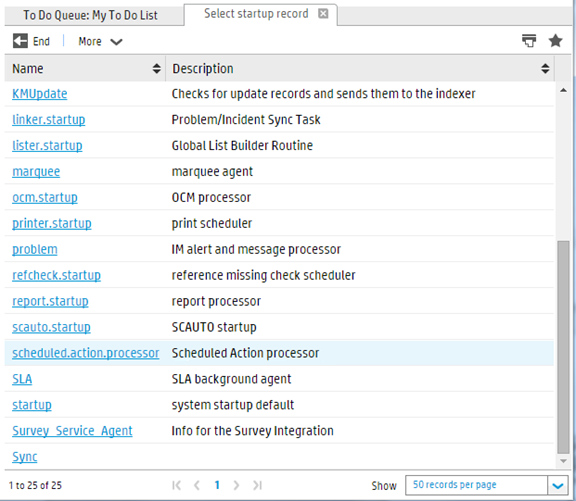Go to next page arrow
This screenshot has width=576, height=501.
pos(236,485)
